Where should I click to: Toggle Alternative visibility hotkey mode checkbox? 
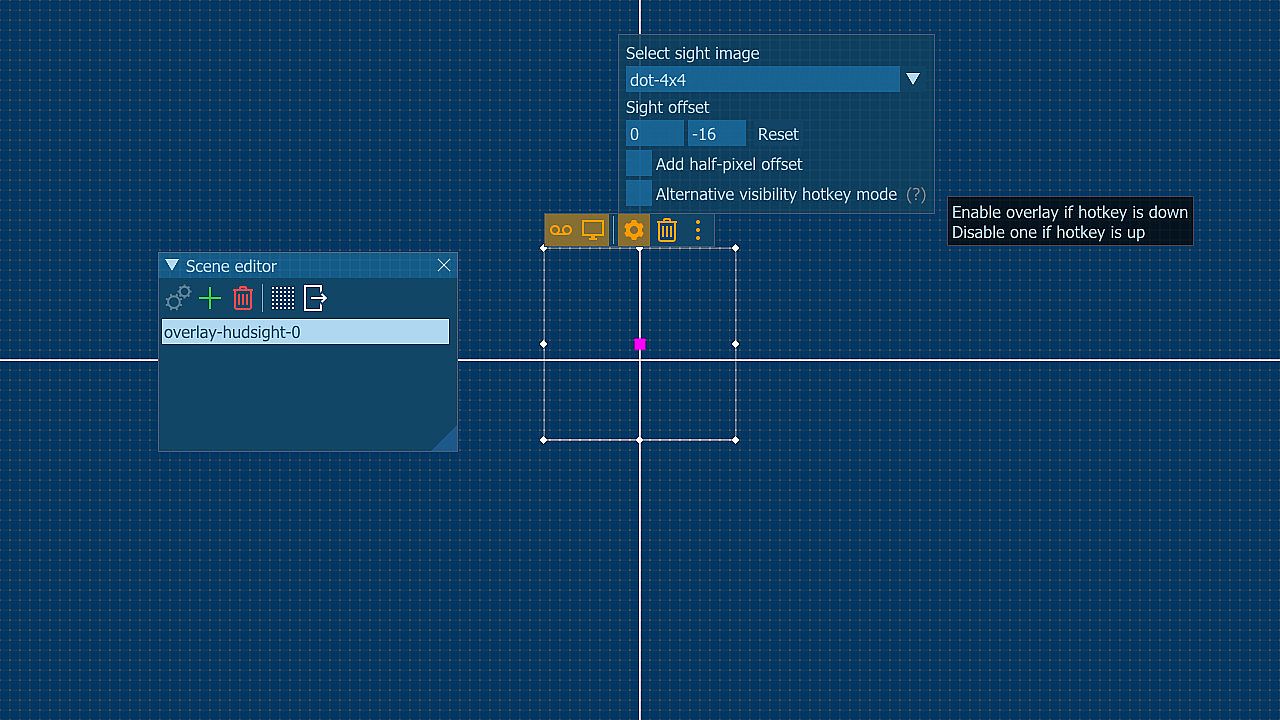click(x=639, y=194)
